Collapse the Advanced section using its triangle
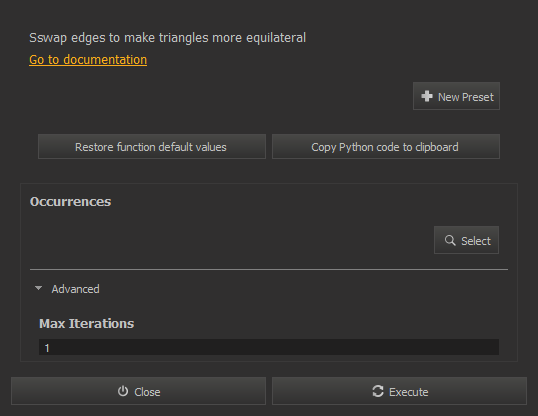 (x=38, y=288)
